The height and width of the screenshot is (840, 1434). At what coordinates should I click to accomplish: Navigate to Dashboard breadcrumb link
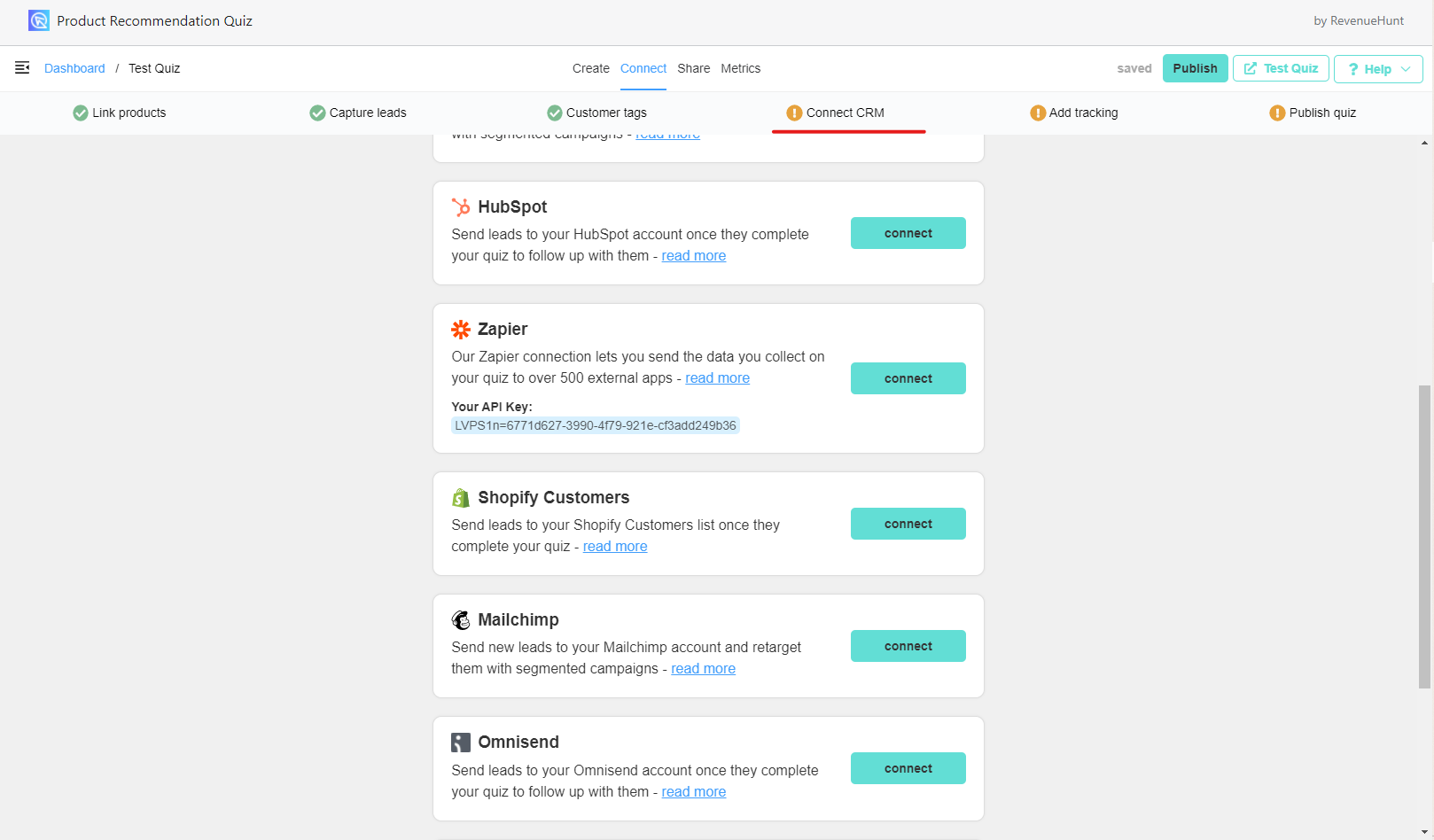click(74, 68)
